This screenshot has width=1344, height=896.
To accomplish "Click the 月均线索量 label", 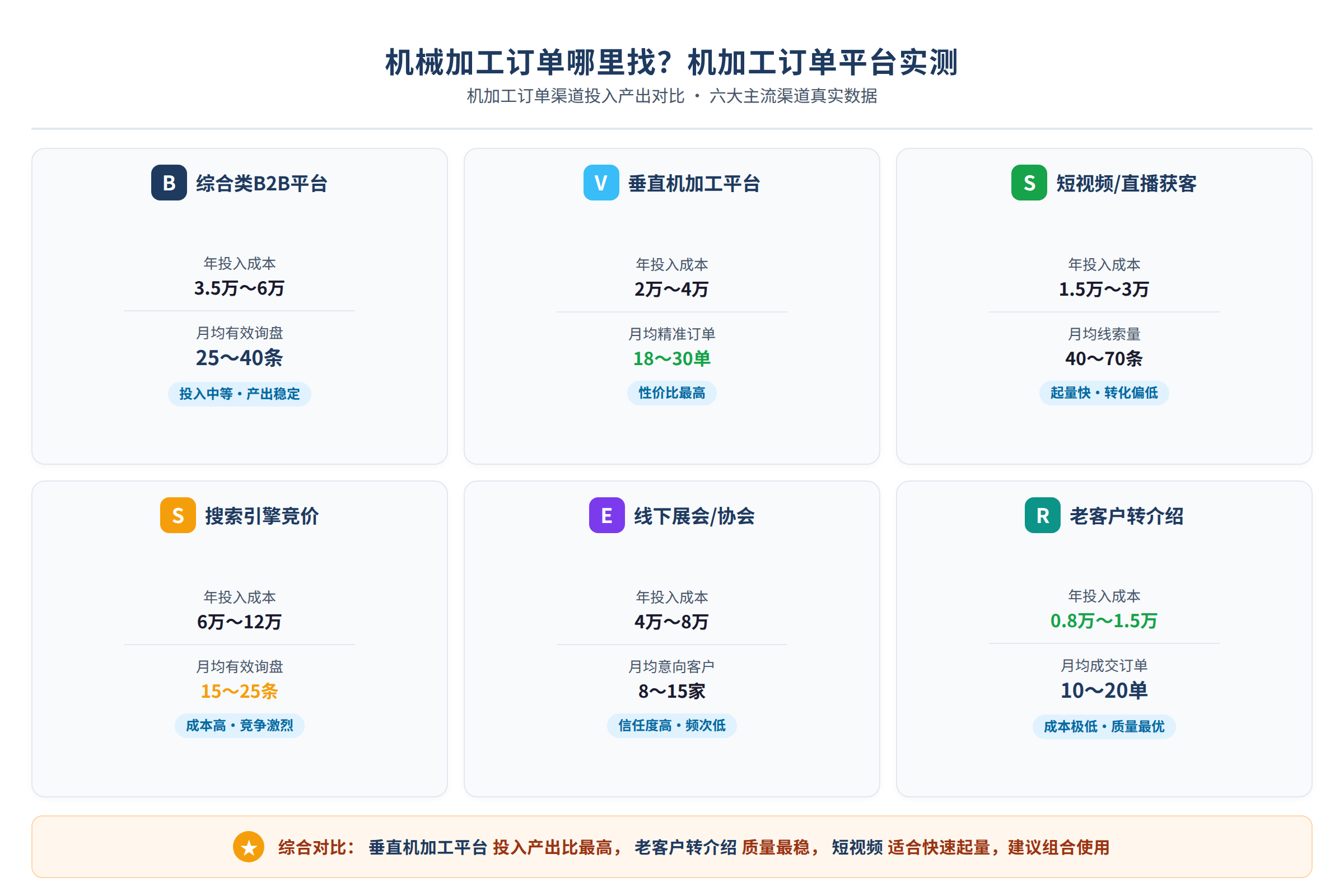I will coord(1104,334).
